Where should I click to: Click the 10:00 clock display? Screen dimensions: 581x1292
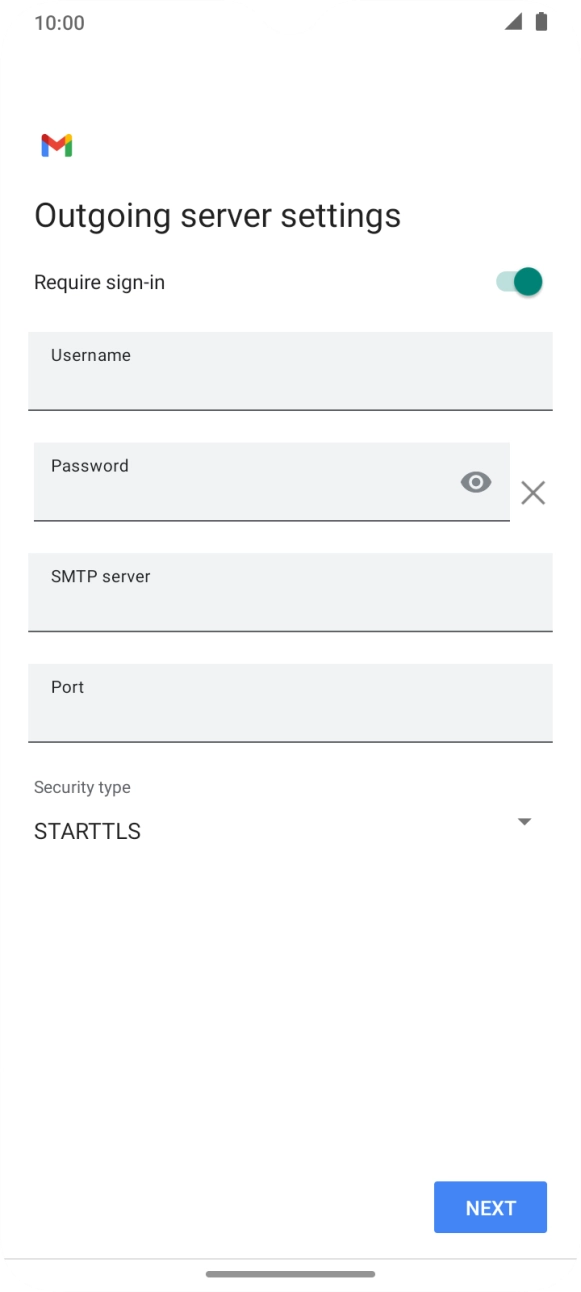click(57, 22)
